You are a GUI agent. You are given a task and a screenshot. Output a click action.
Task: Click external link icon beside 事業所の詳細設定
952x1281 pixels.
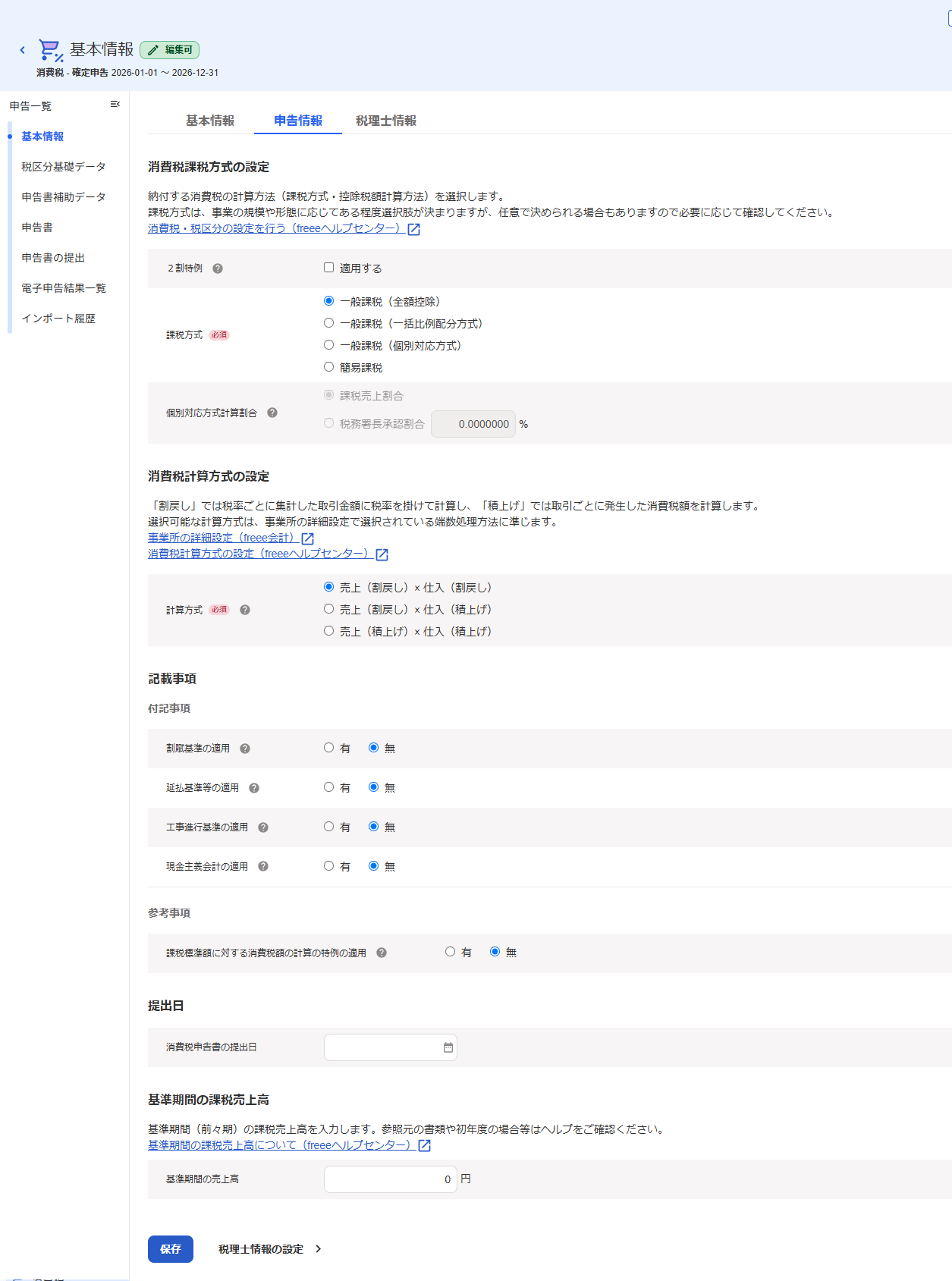click(x=308, y=538)
